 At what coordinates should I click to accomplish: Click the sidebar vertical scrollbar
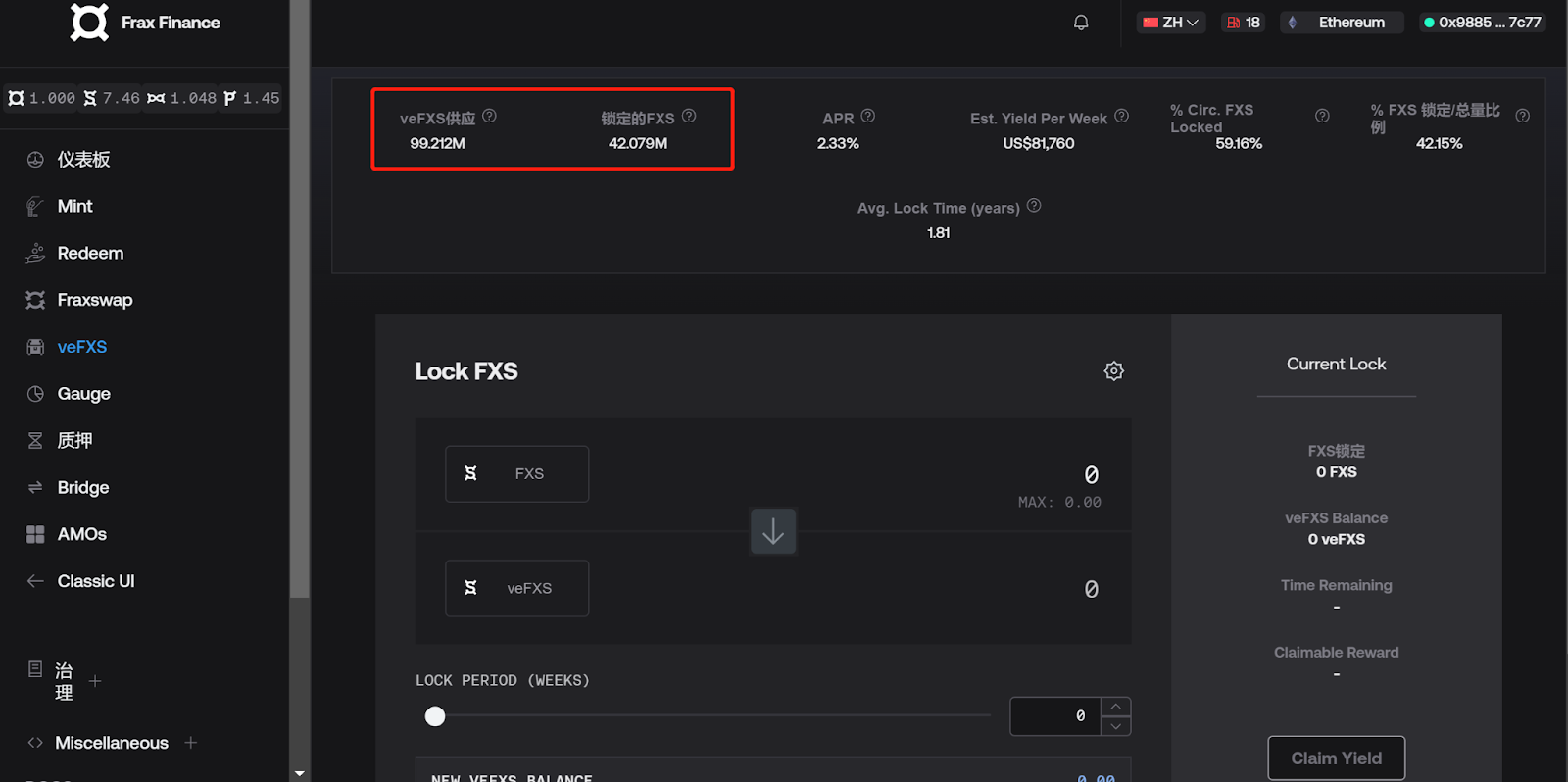click(300, 299)
